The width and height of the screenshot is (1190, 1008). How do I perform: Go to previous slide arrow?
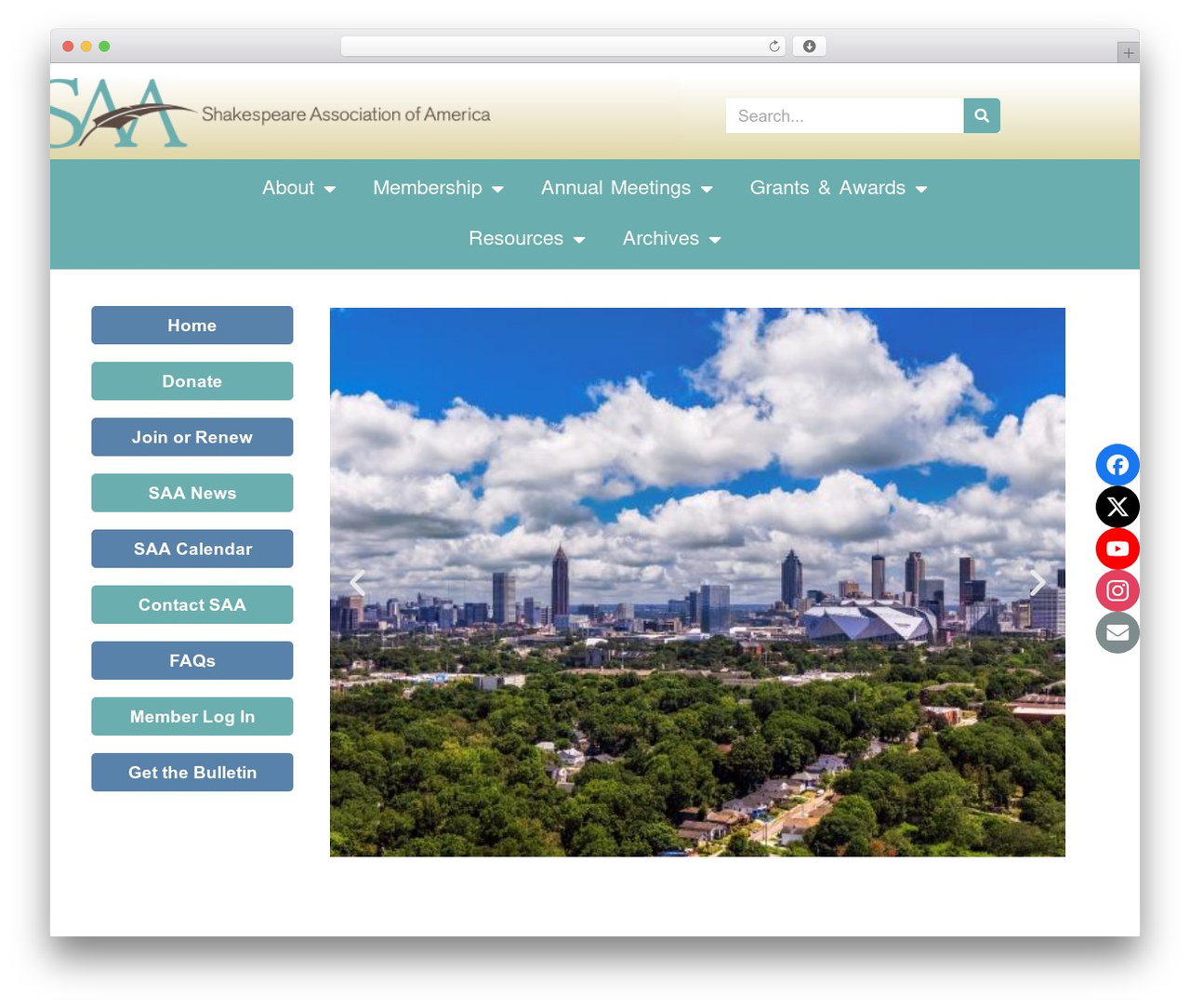(357, 583)
